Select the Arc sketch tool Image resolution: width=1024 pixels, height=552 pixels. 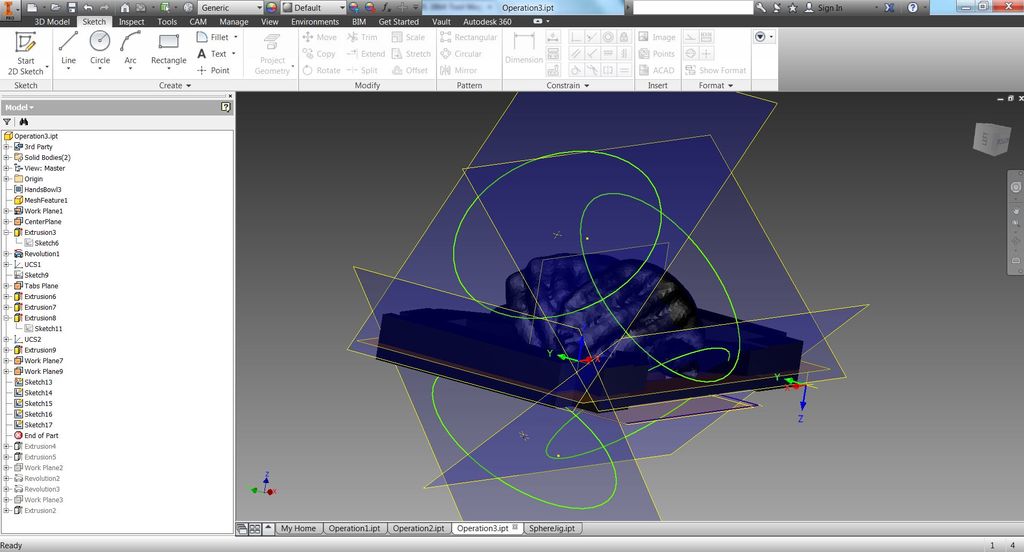(x=131, y=50)
